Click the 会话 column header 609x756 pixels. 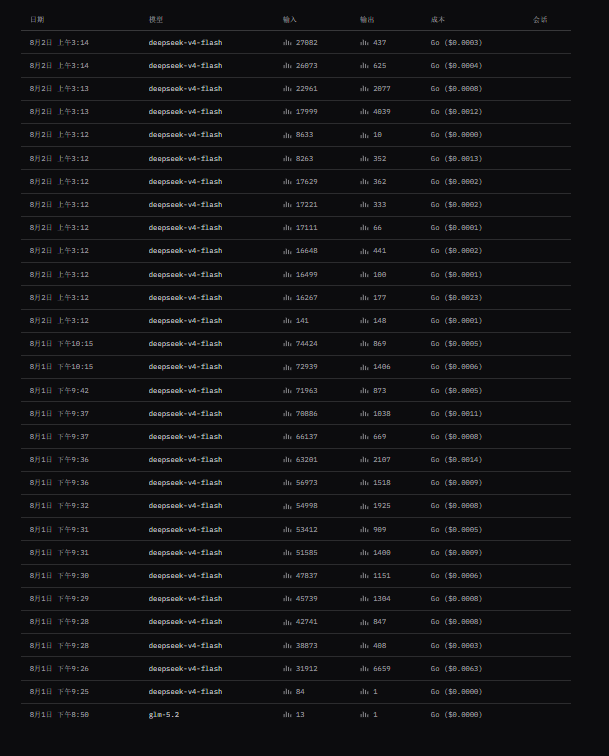click(x=540, y=20)
